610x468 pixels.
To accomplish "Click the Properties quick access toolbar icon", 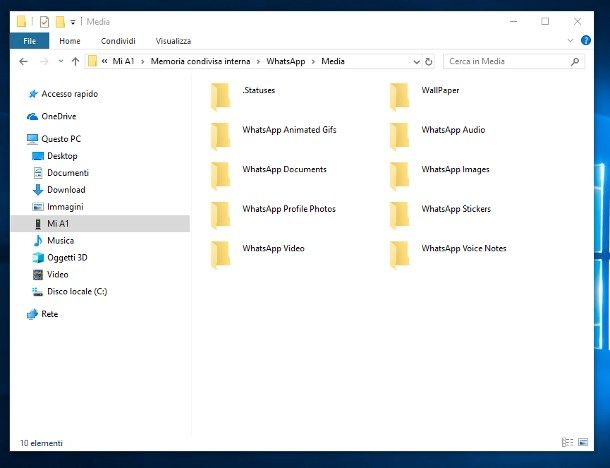I will click(44, 22).
